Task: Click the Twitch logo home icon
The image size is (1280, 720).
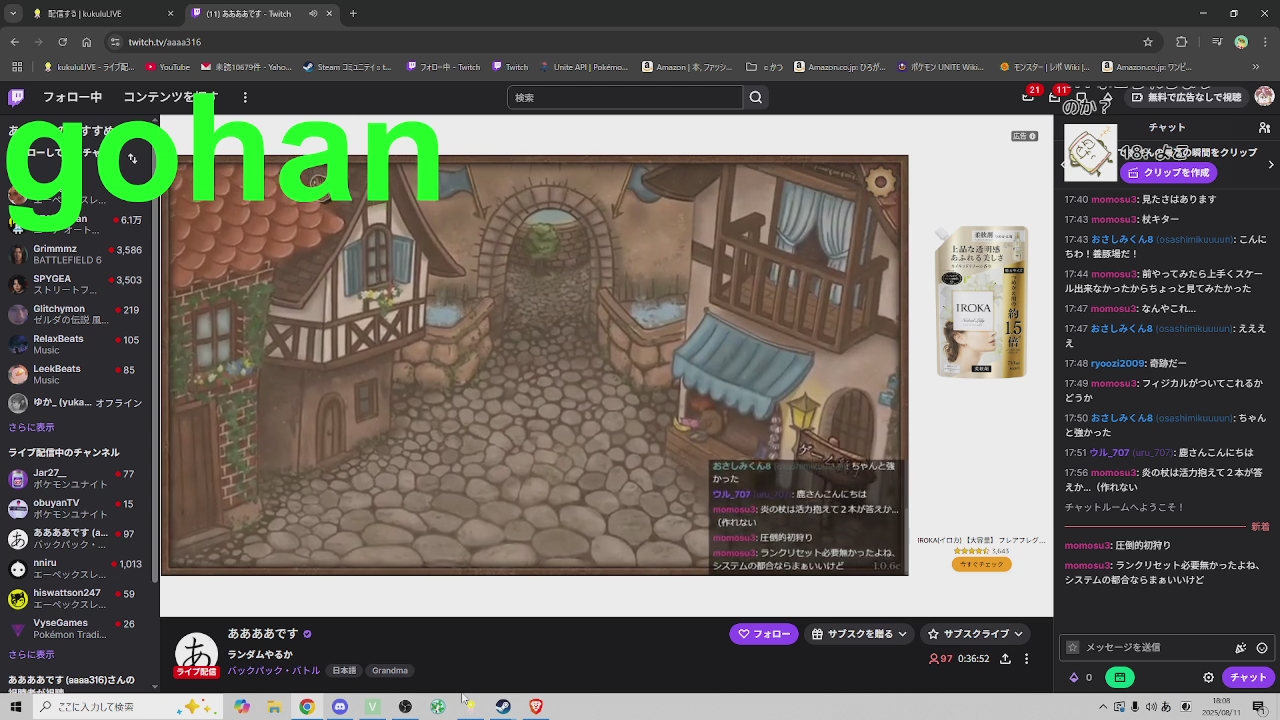Action: tap(16, 97)
